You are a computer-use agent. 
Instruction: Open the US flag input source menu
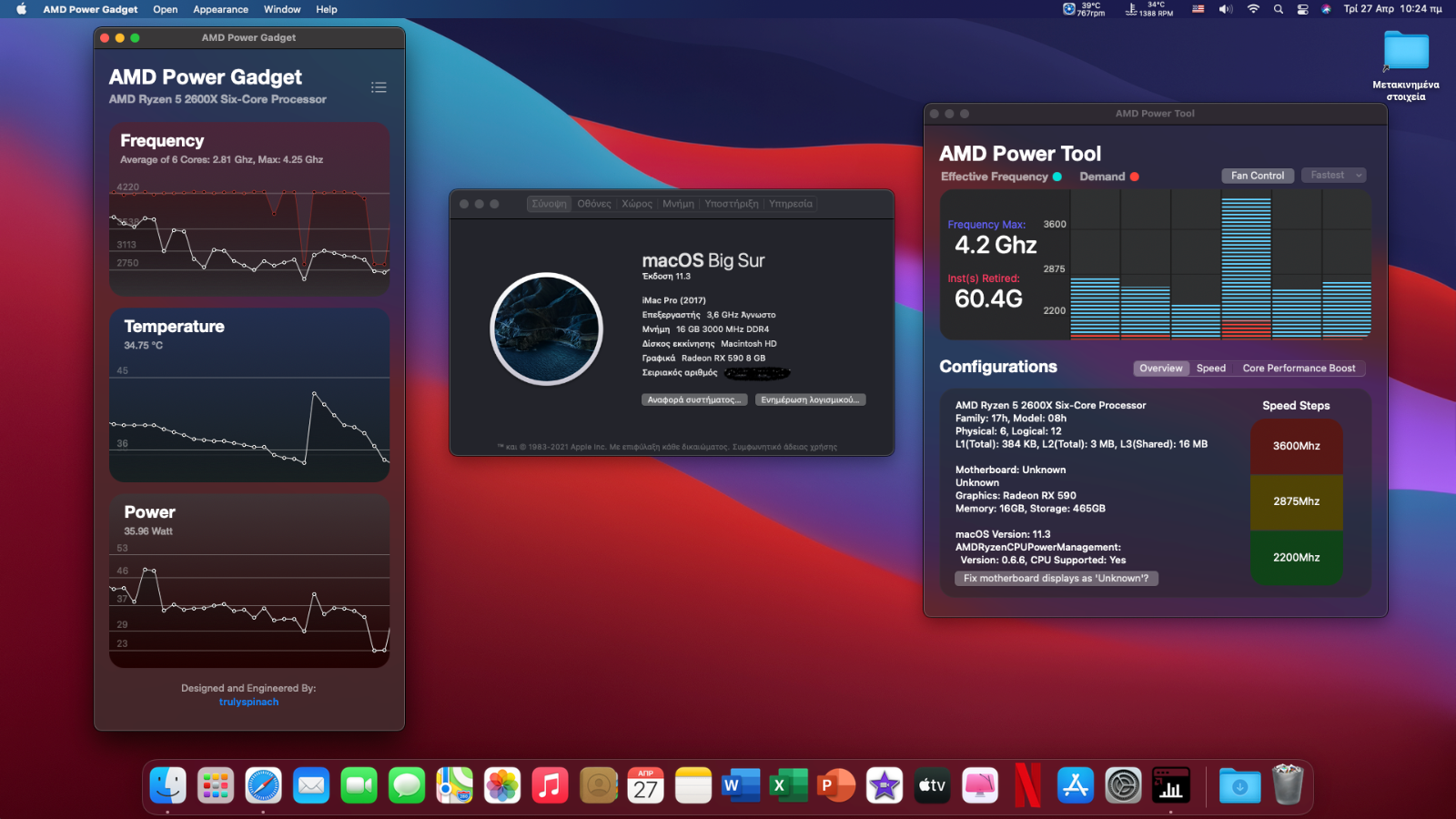click(x=1198, y=9)
